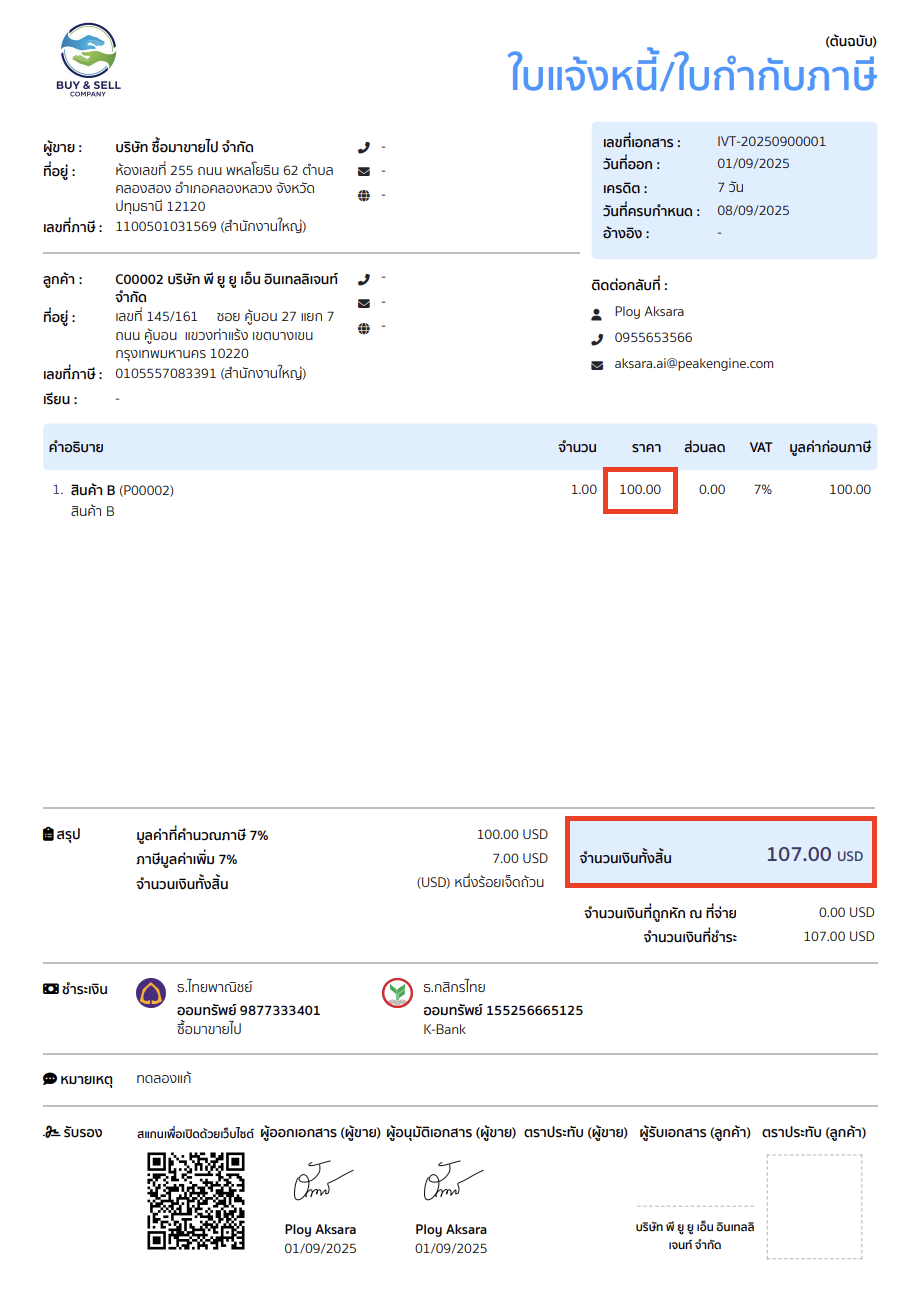
Task: Click the payment cash icon
Action: pyautogui.click(x=50, y=989)
